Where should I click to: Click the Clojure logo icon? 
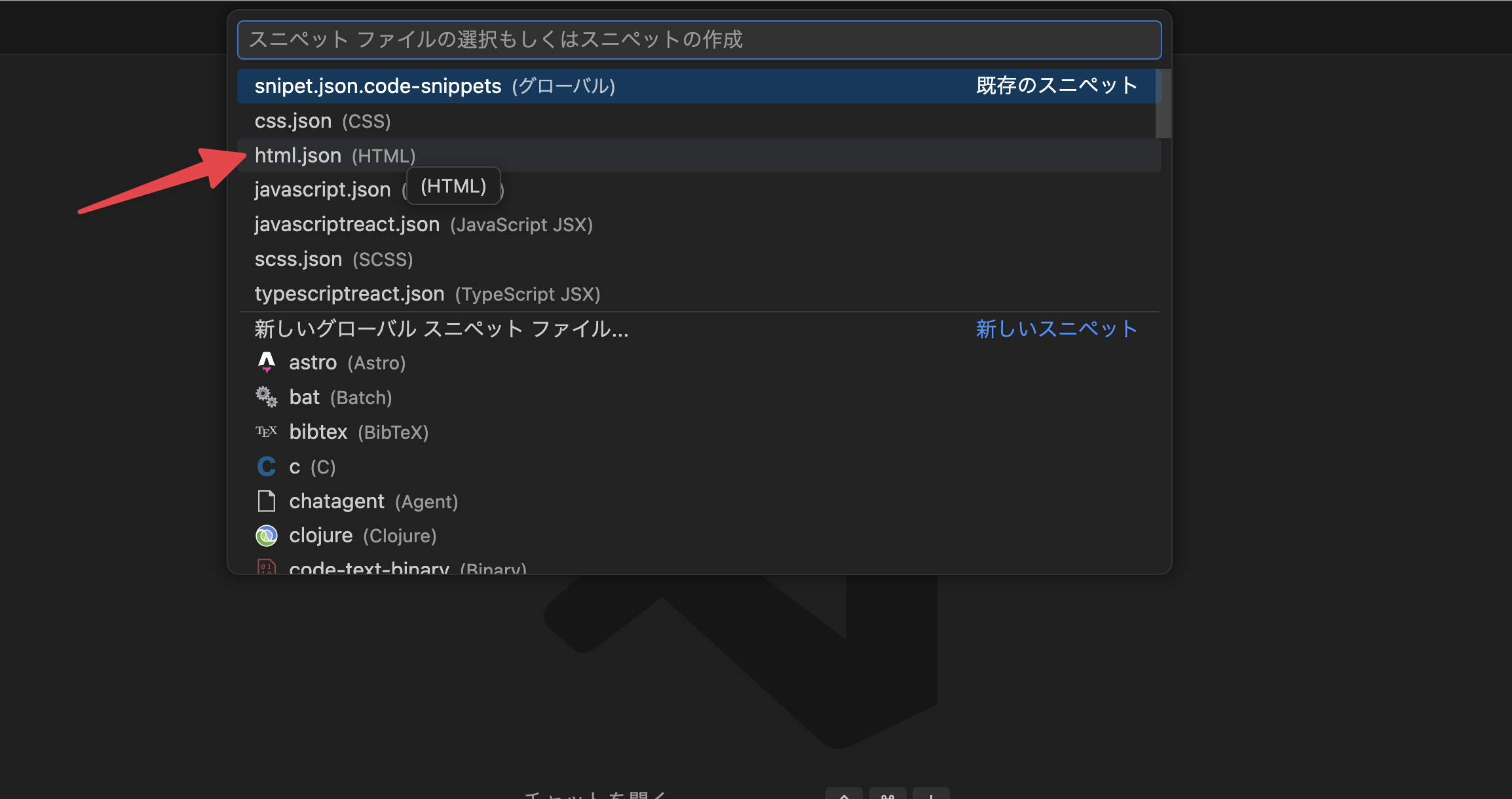pyautogui.click(x=266, y=535)
